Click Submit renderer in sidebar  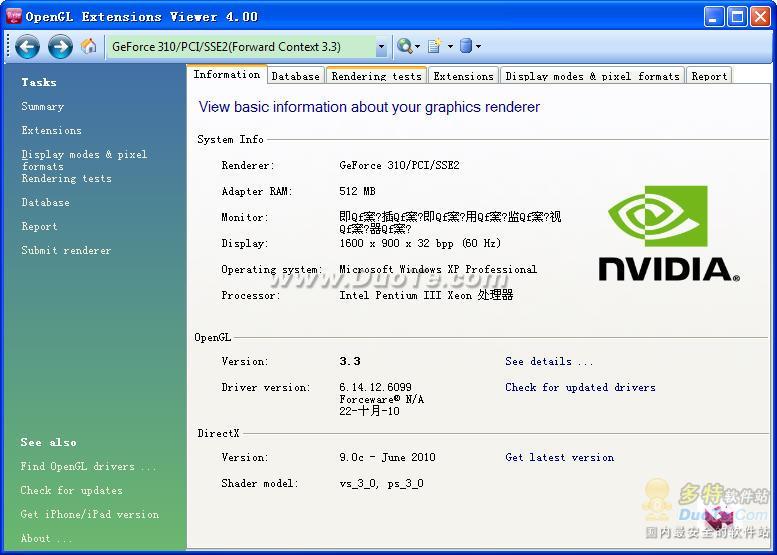point(66,250)
